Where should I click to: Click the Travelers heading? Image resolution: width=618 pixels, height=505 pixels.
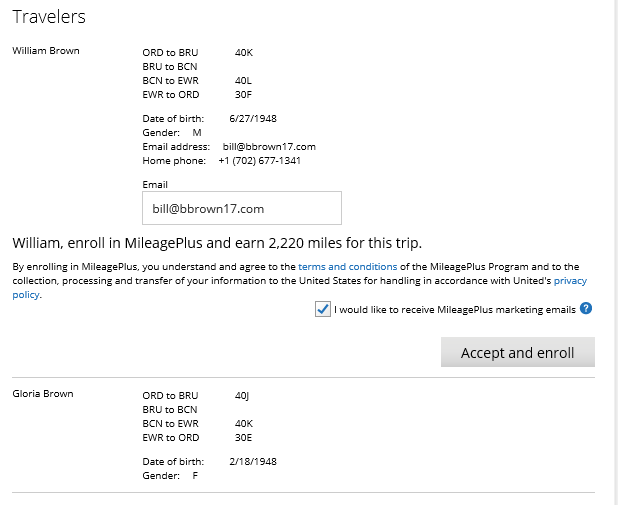(x=49, y=17)
